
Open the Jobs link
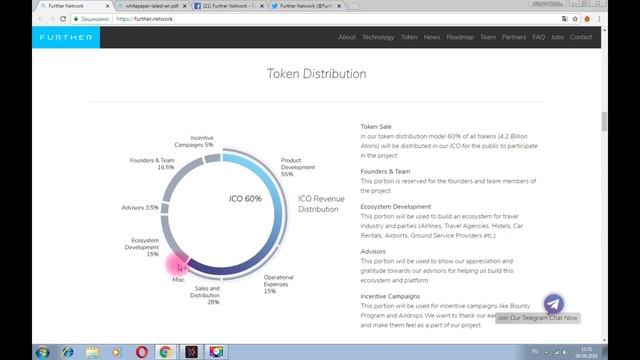coord(557,37)
